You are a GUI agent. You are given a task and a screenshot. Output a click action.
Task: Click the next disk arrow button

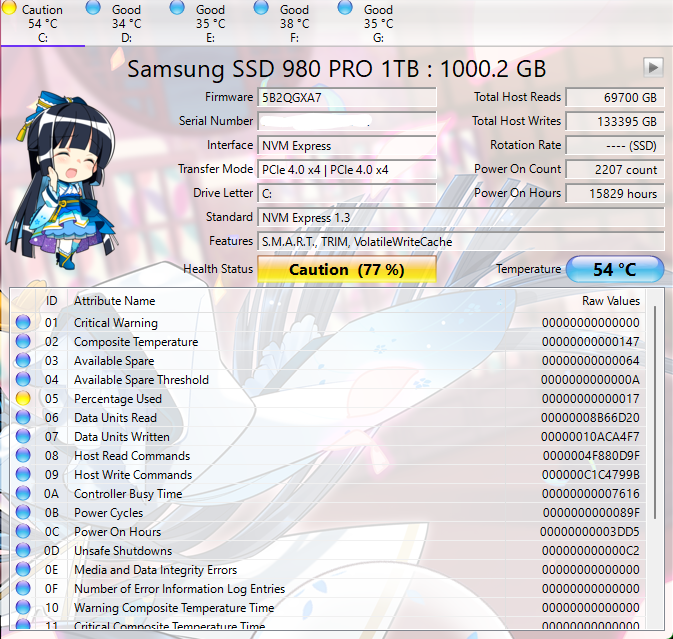(653, 67)
